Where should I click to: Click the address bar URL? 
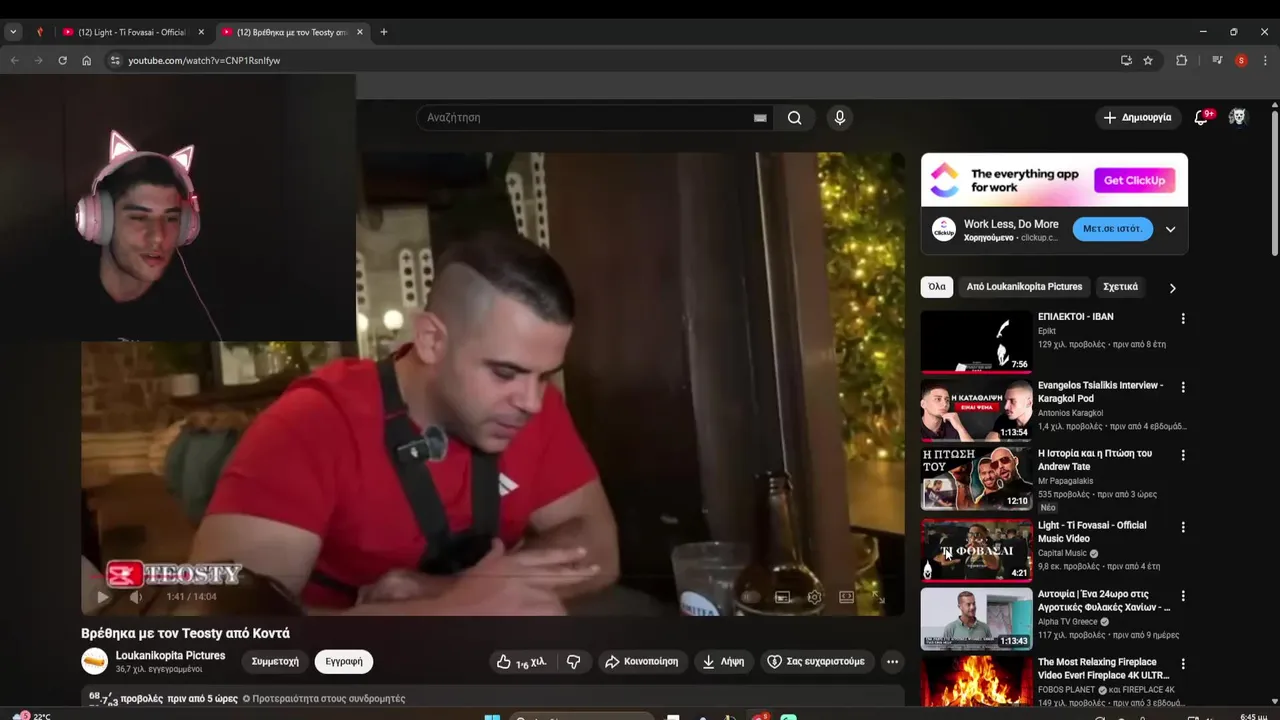point(204,61)
